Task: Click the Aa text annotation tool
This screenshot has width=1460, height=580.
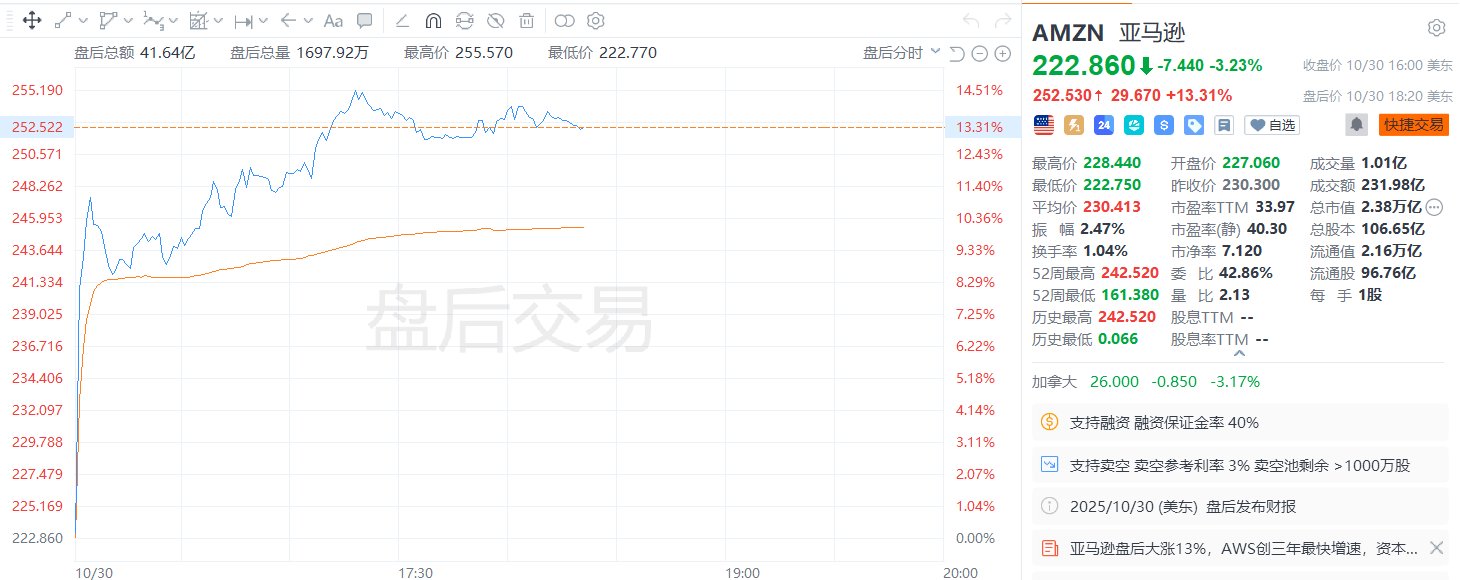Action: tap(334, 20)
